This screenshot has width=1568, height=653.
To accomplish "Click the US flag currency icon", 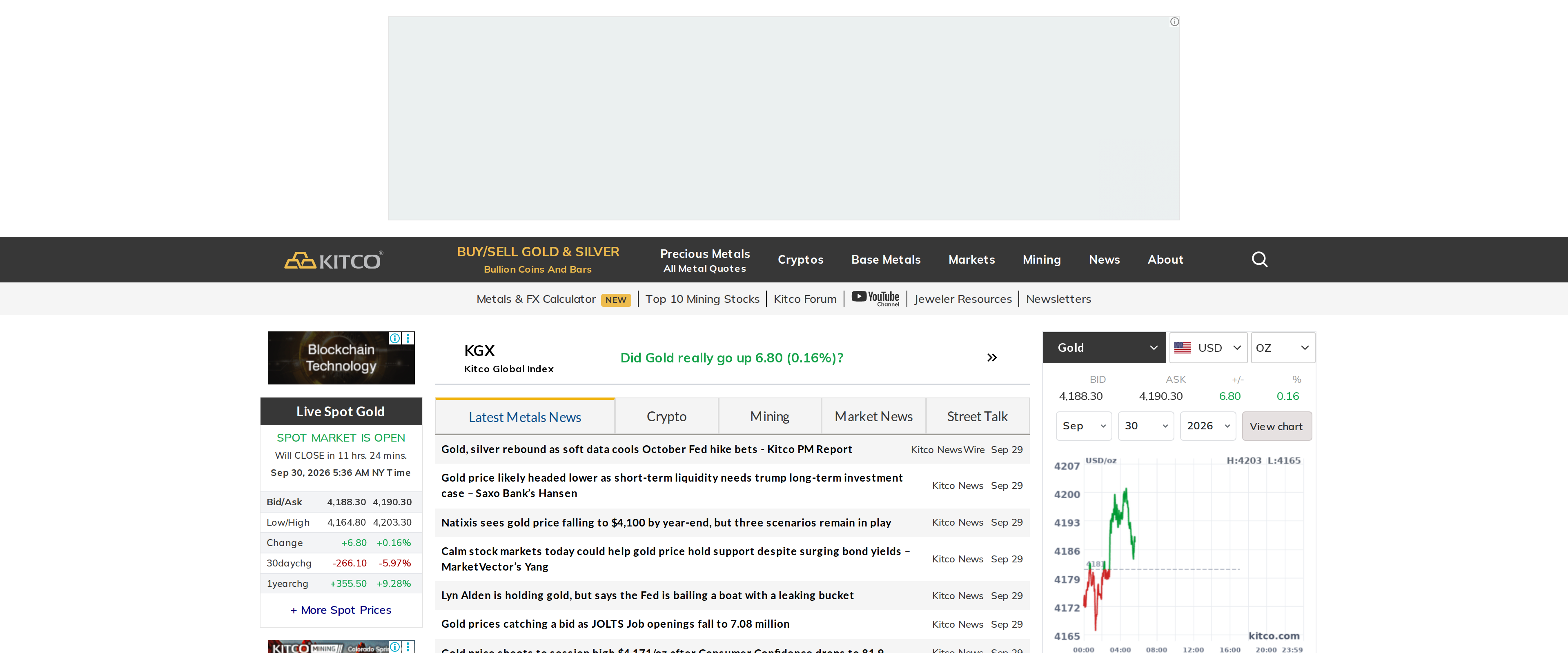I will coord(1182,348).
